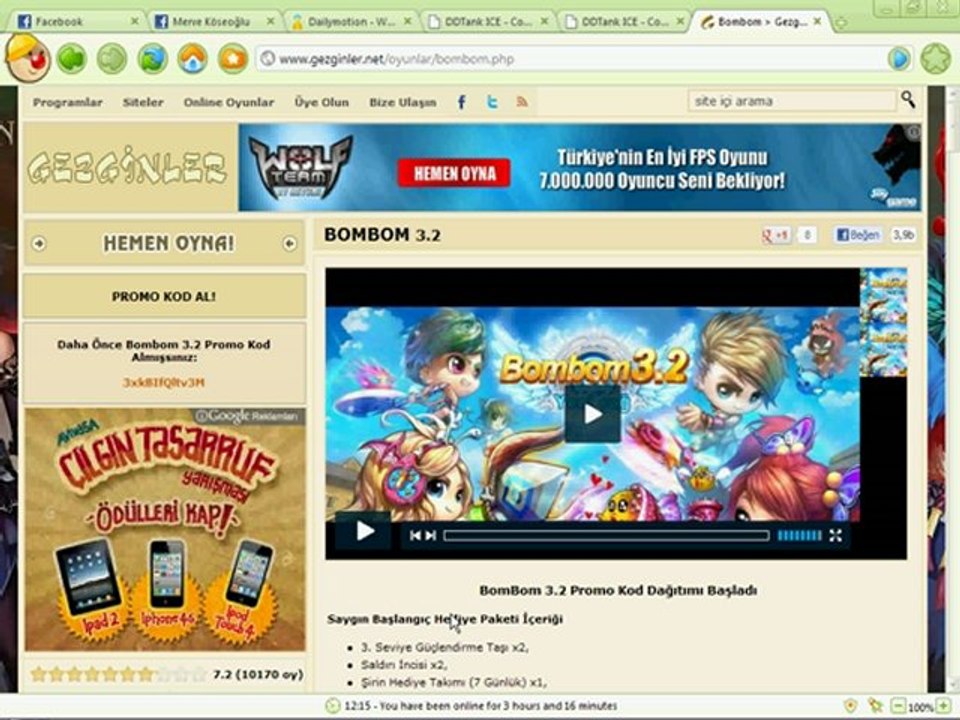Click right arrow beside HEMEN OYNA!
This screenshot has width=960, height=720.
coord(290,244)
